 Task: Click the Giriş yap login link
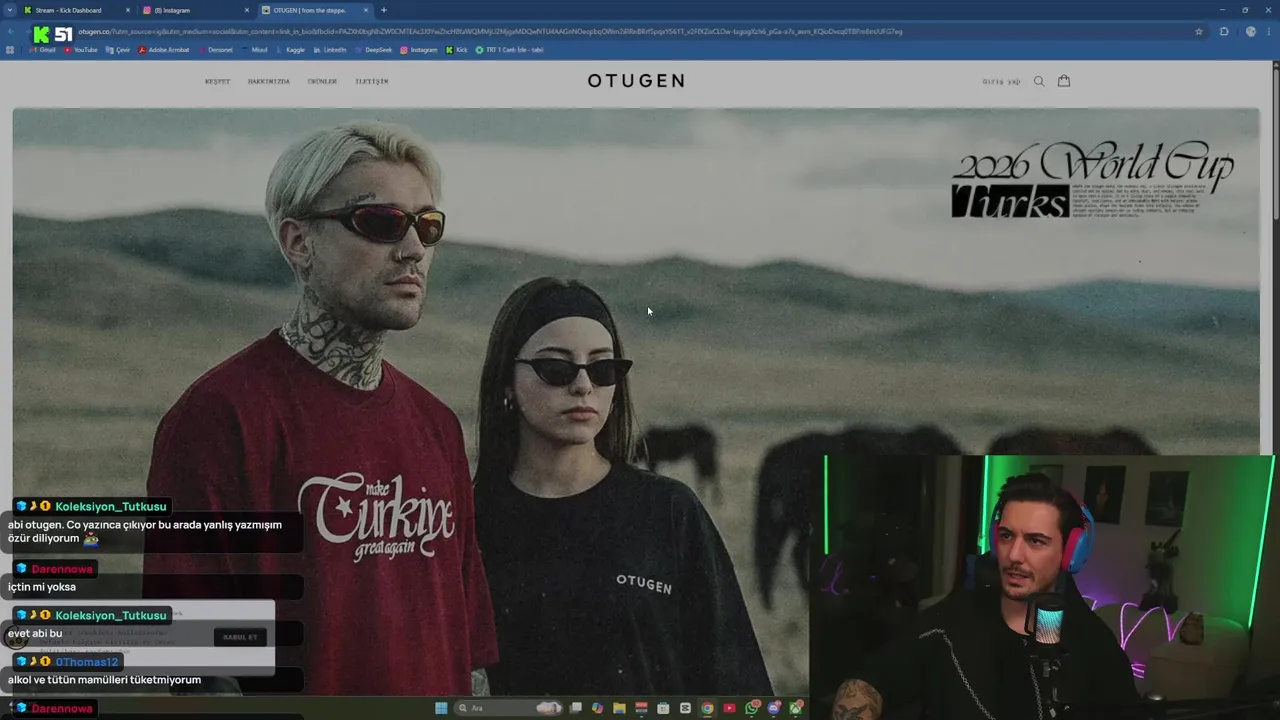point(1001,81)
